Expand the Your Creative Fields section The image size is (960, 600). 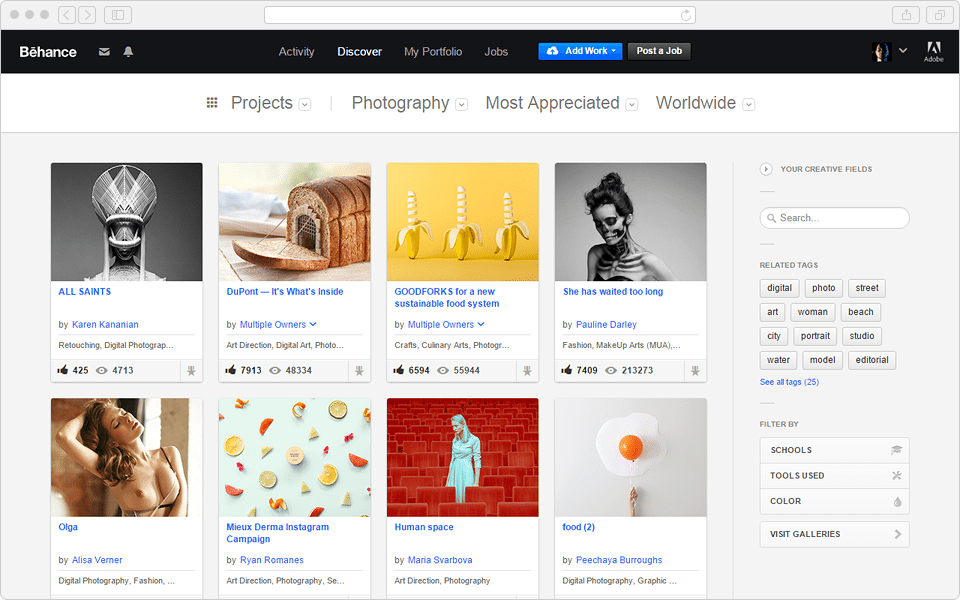click(x=766, y=170)
